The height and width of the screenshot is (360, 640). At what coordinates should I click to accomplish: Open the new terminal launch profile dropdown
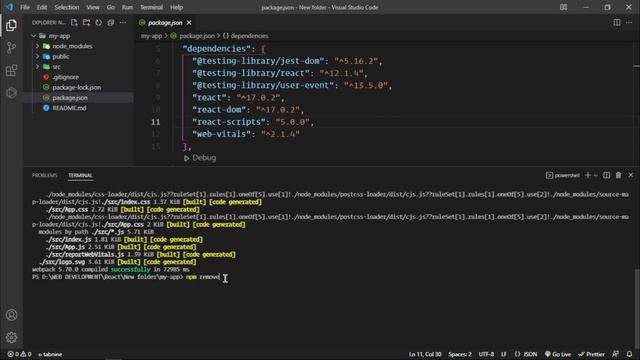tap(596, 175)
